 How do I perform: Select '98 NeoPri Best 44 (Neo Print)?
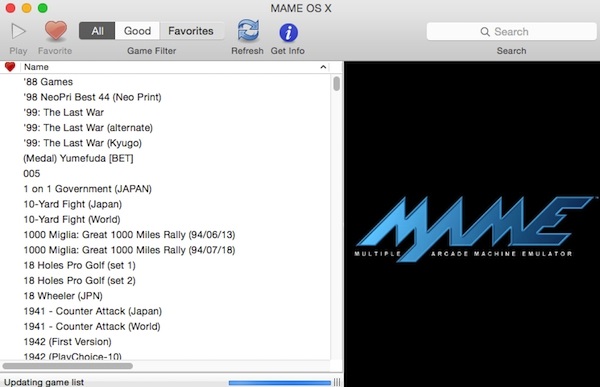[x=92, y=97]
